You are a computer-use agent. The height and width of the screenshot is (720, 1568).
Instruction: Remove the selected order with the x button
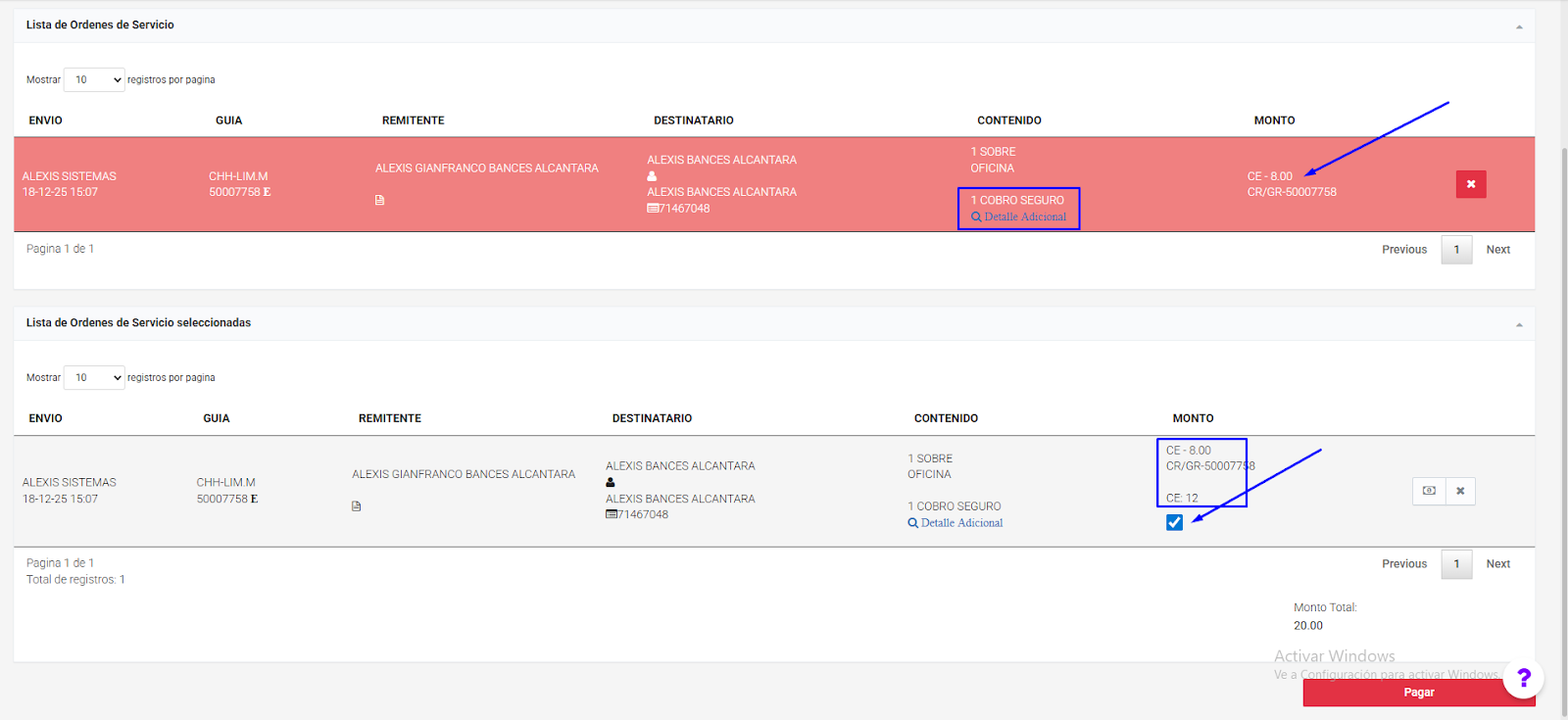[1460, 491]
